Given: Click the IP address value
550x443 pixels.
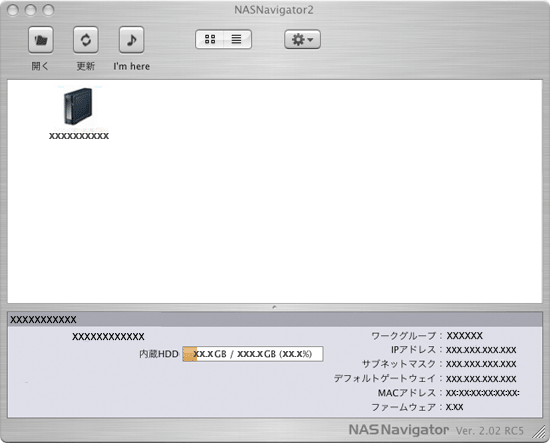Looking at the screenshot, I should pos(481,350).
